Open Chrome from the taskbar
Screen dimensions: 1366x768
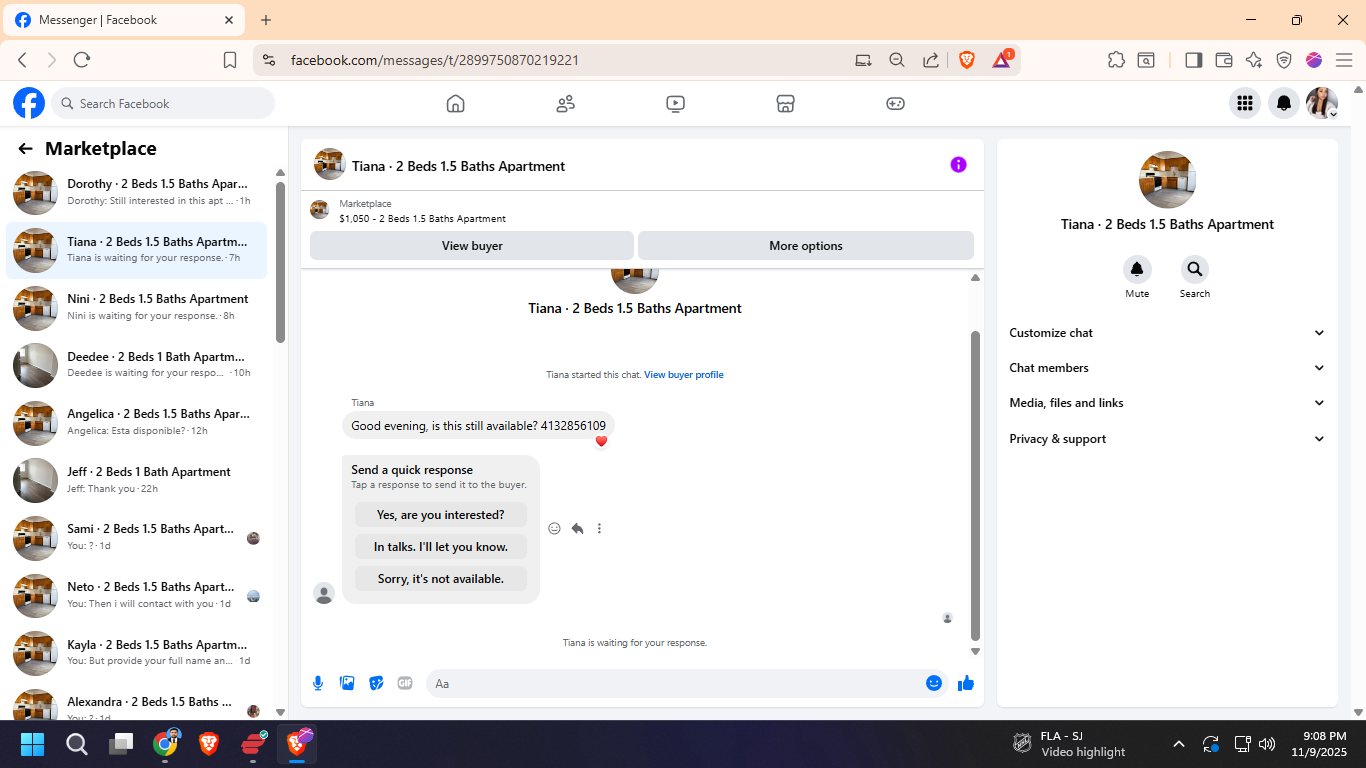point(166,744)
